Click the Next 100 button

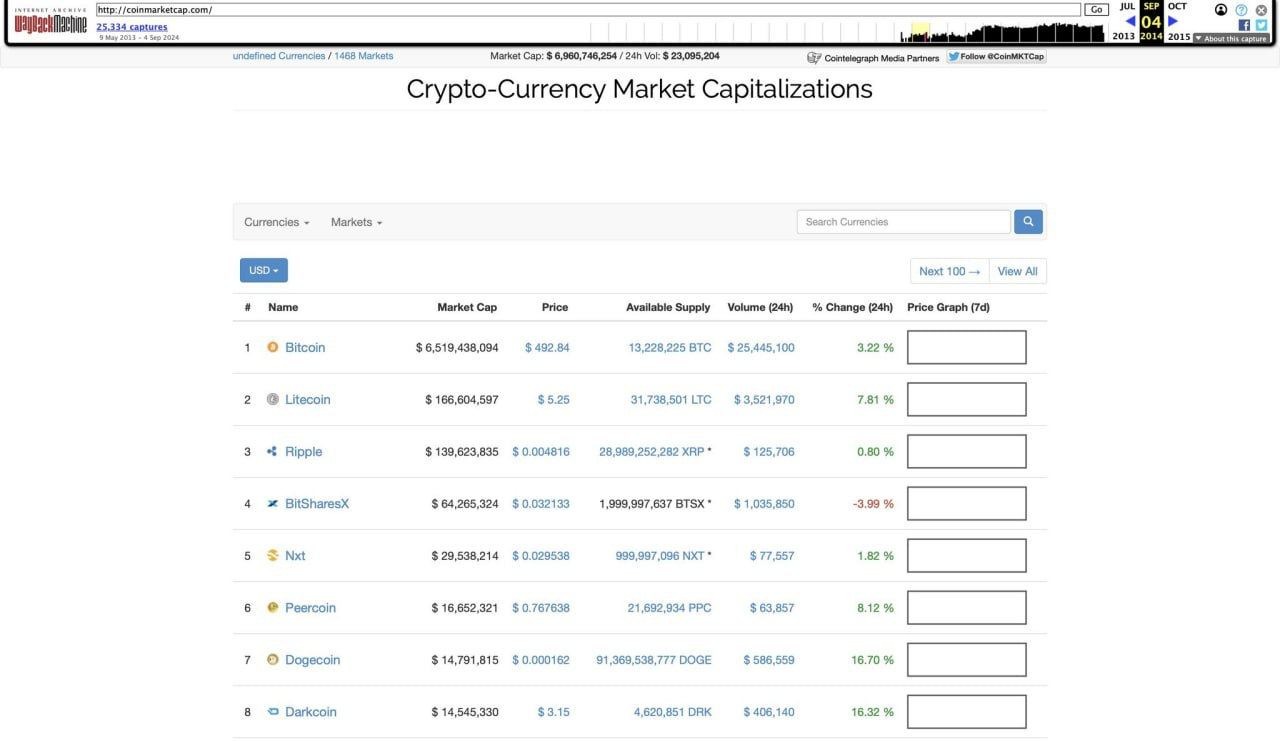click(x=949, y=271)
